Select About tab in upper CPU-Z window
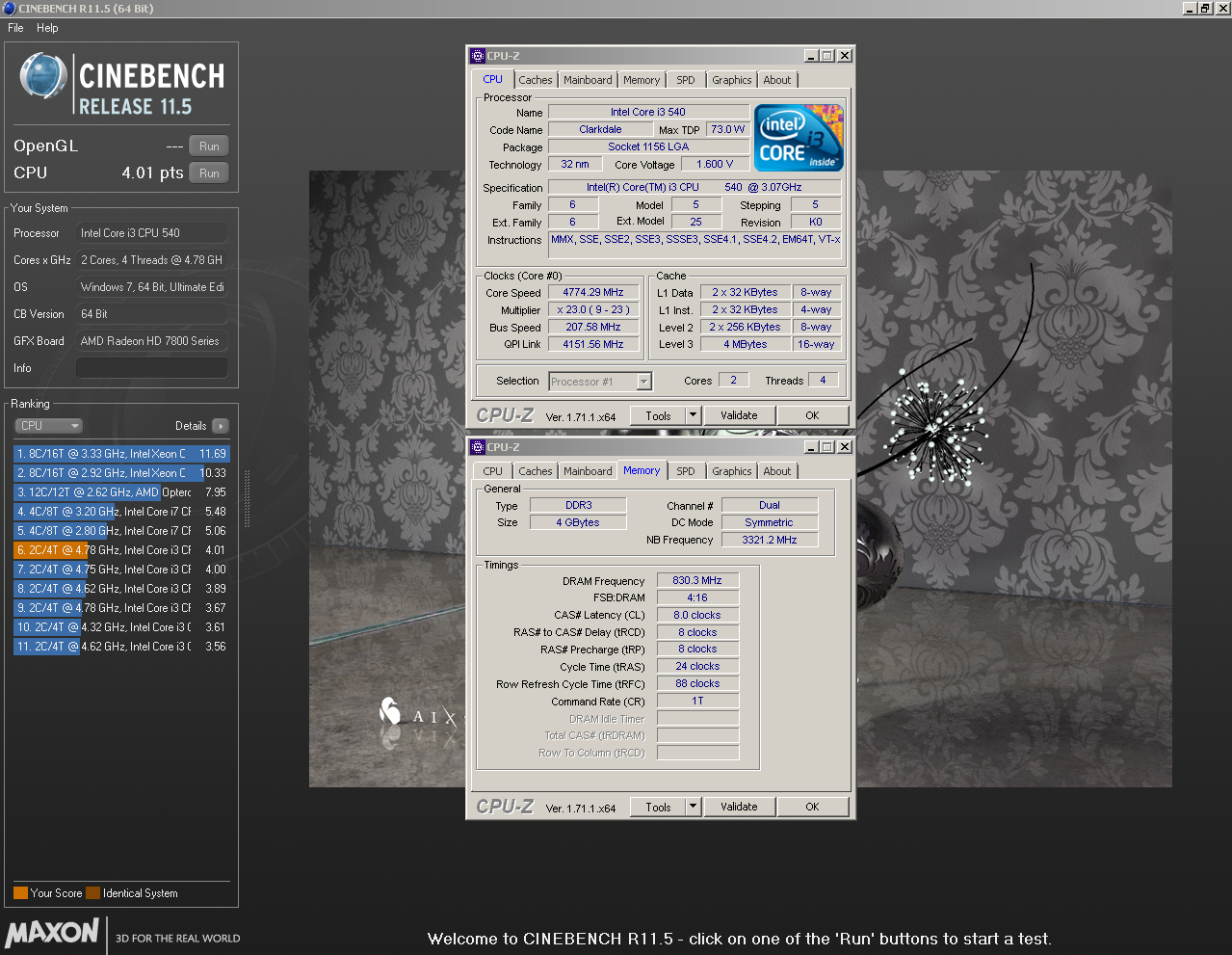 click(x=777, y=80)
